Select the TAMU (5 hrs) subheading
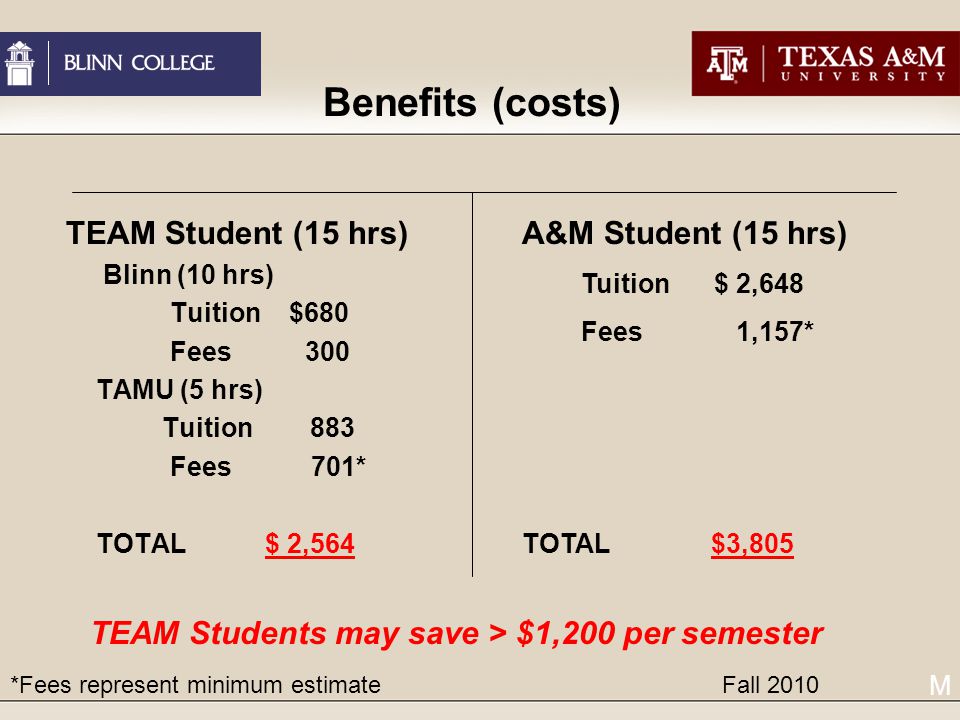The width and height of the screenshot is (960, 720). click(x=180, y=390)
